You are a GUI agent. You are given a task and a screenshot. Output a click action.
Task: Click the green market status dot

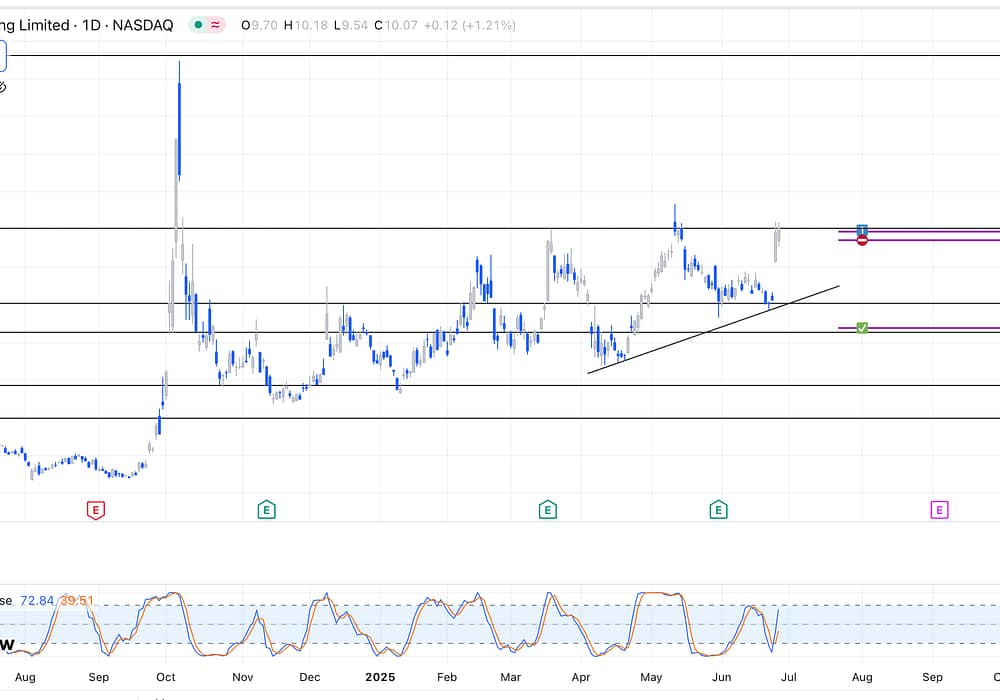tap(200, 25)
